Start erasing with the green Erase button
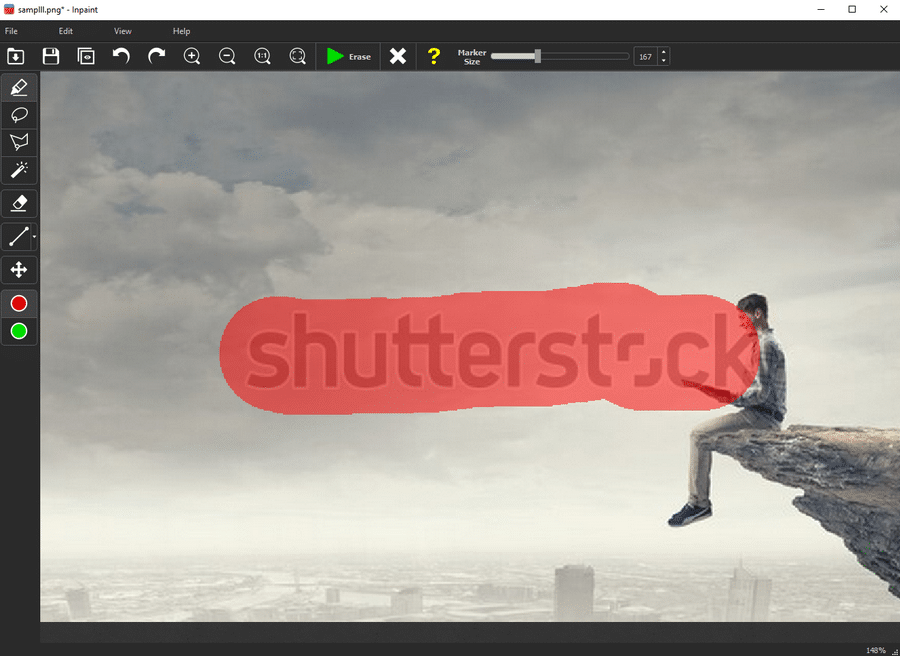 point(348,56)
